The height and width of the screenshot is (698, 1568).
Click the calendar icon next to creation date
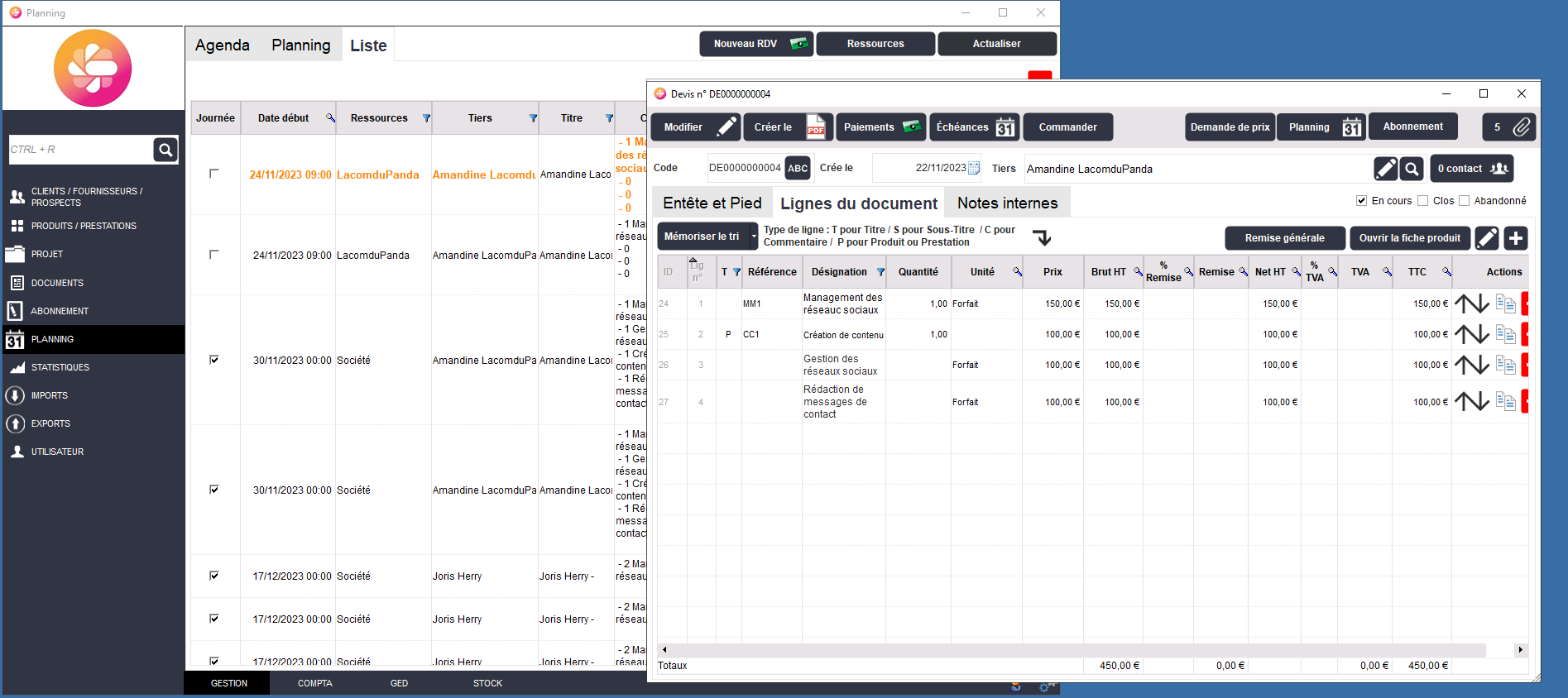tap(974, 168)
